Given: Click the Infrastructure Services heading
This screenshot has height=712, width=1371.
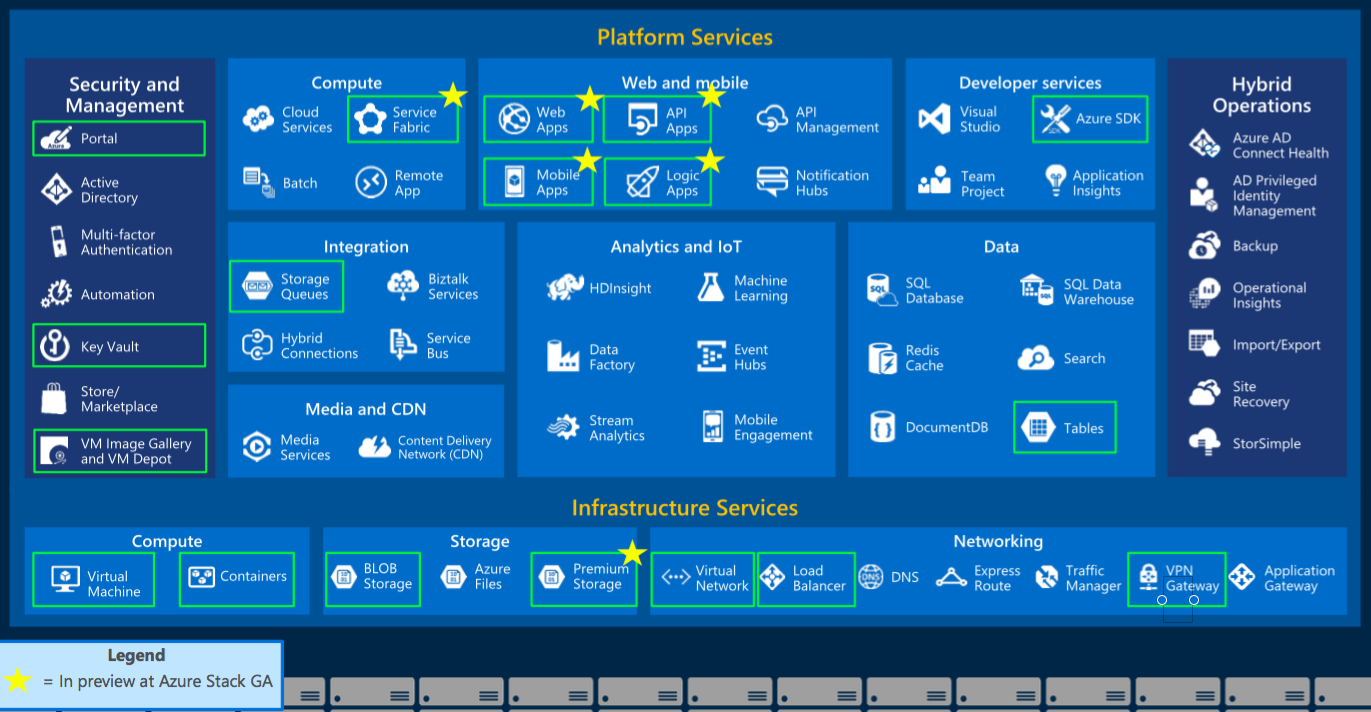Looking at the screenshot, I should [x=685, y=508].
